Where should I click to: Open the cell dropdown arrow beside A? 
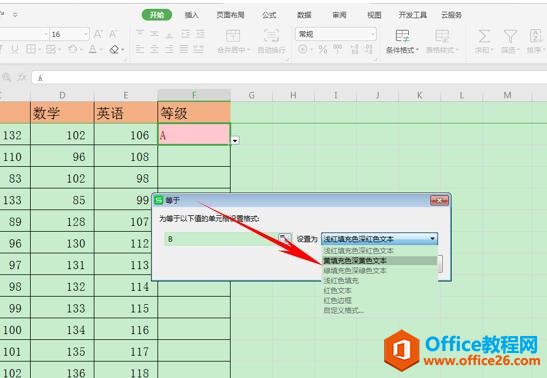(x=235, y=140)
